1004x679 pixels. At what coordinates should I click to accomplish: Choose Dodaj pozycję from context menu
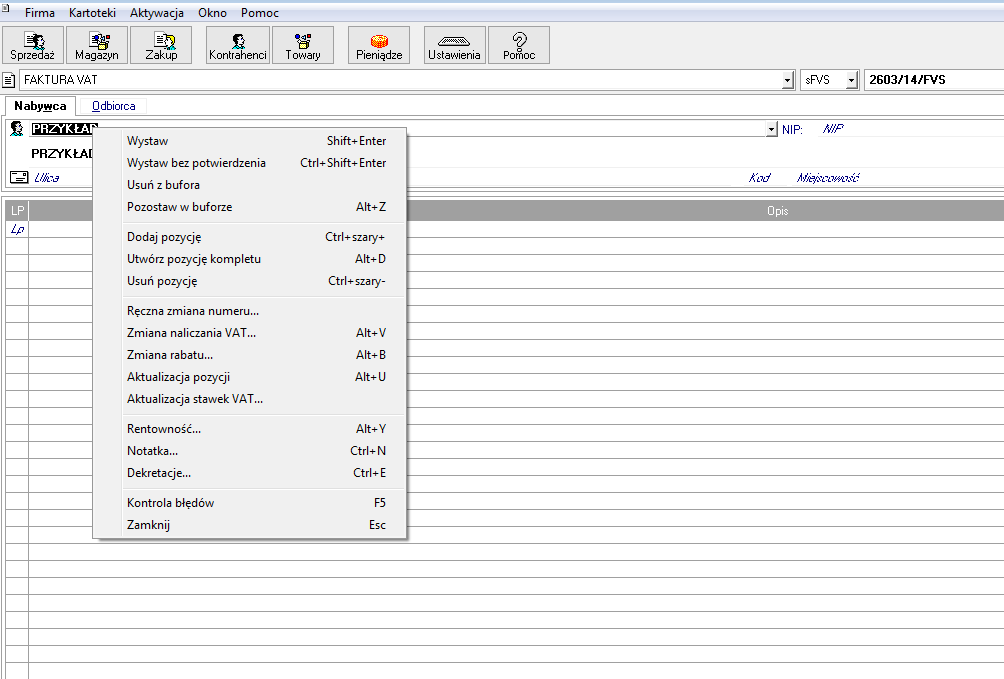[x=164, y=237]
